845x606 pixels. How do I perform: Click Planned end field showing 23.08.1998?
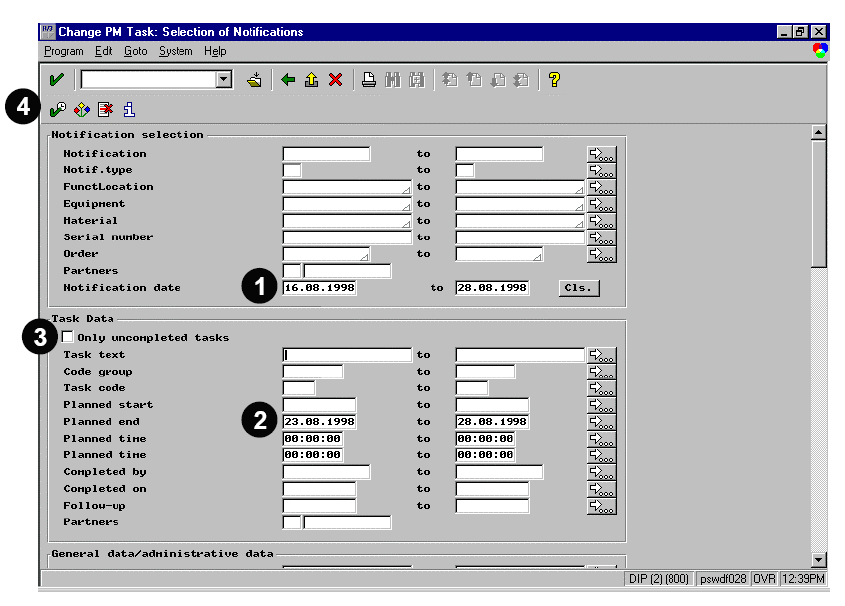point(319,422)
